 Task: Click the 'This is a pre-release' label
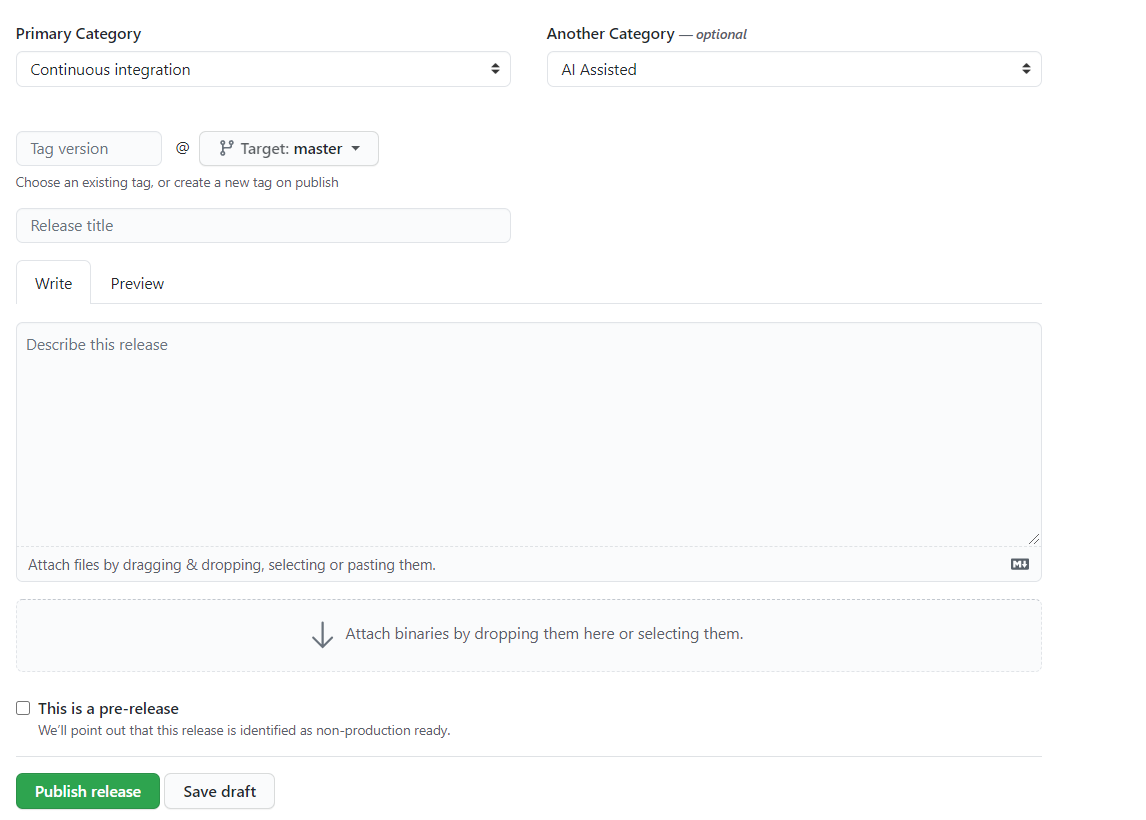108,708
